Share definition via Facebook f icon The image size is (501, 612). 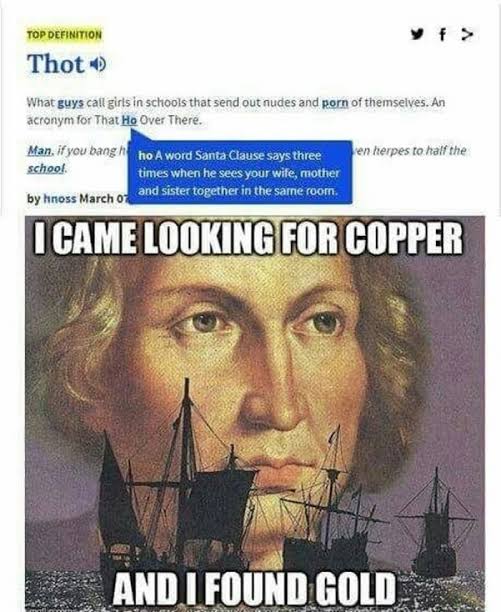[x=442, y=35]
